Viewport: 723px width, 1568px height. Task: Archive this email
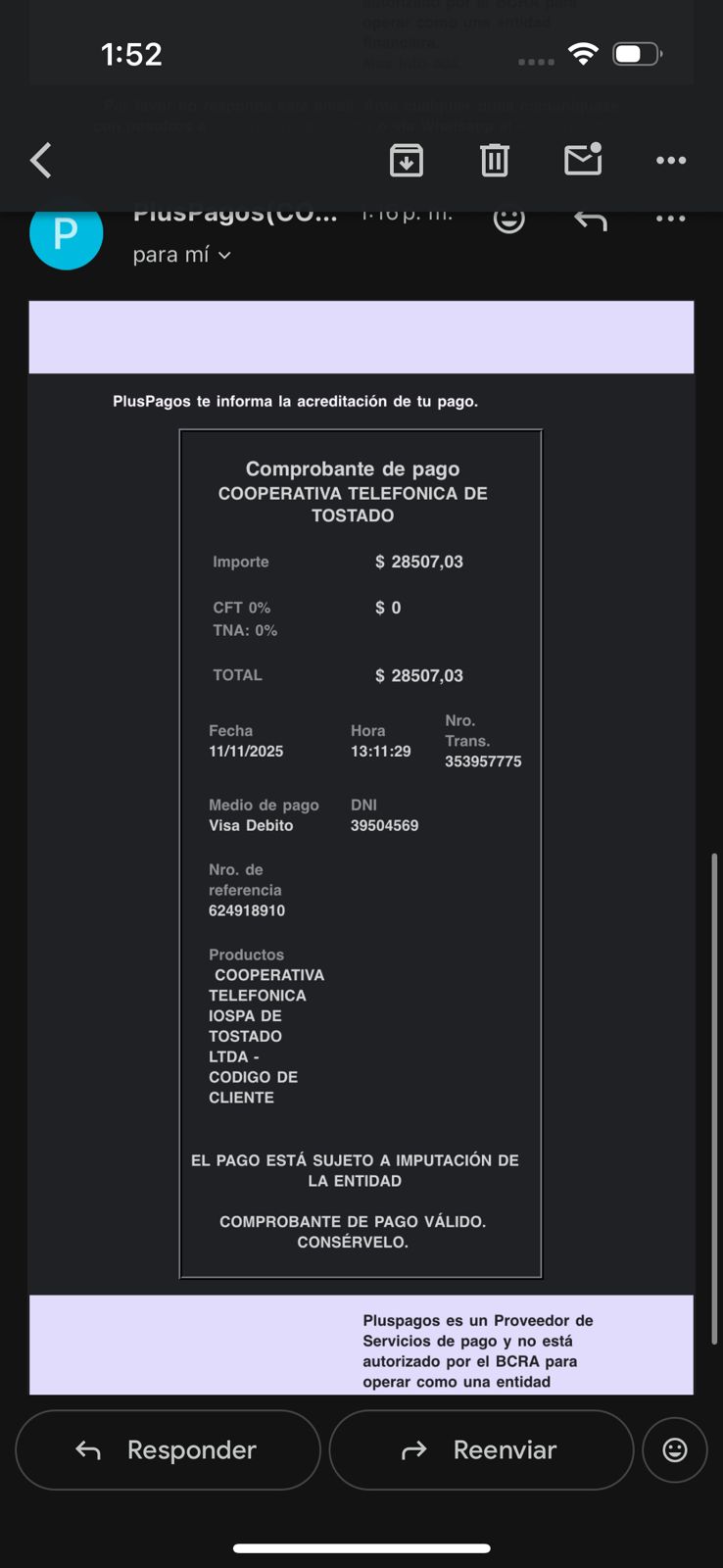pos(407,160)
